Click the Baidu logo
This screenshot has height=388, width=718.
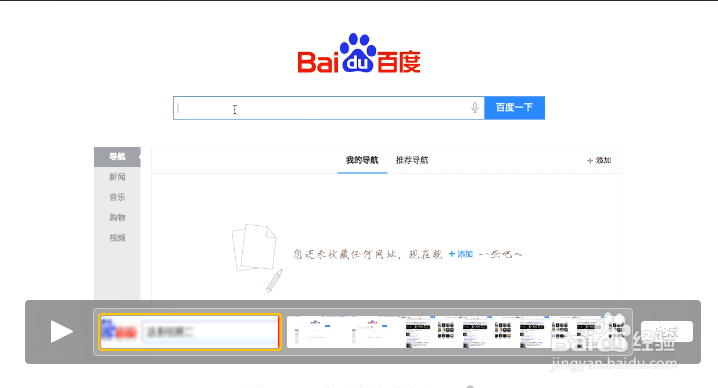[359, 53]
